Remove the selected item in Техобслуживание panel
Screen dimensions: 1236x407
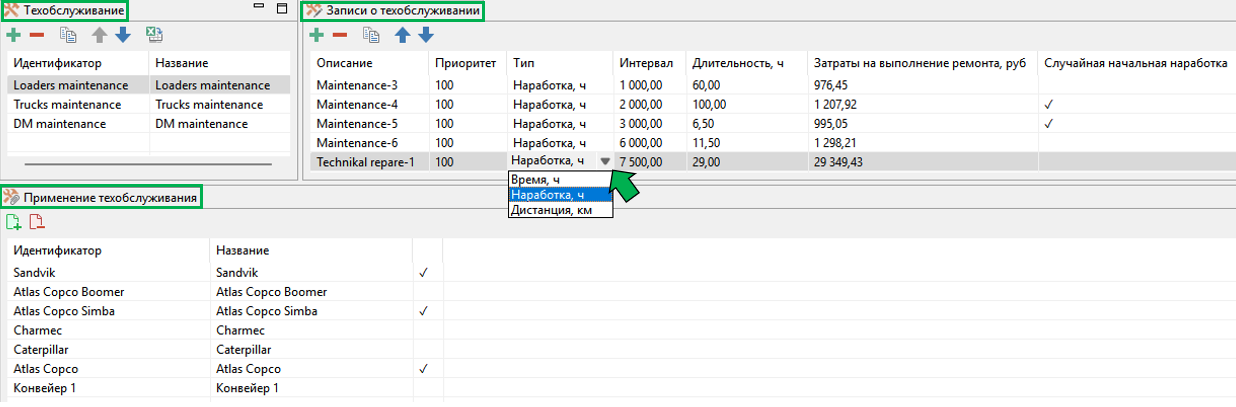pos(37,35)
